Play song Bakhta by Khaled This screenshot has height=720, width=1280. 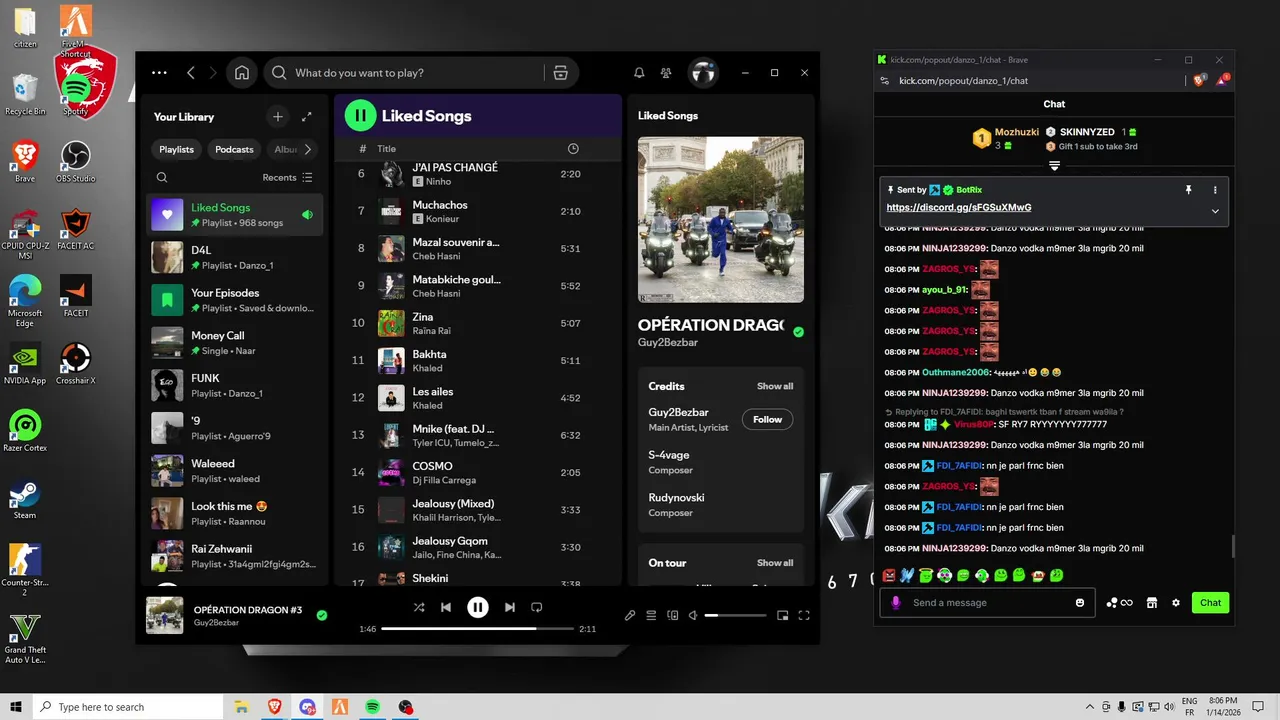(x=477, y=360)
